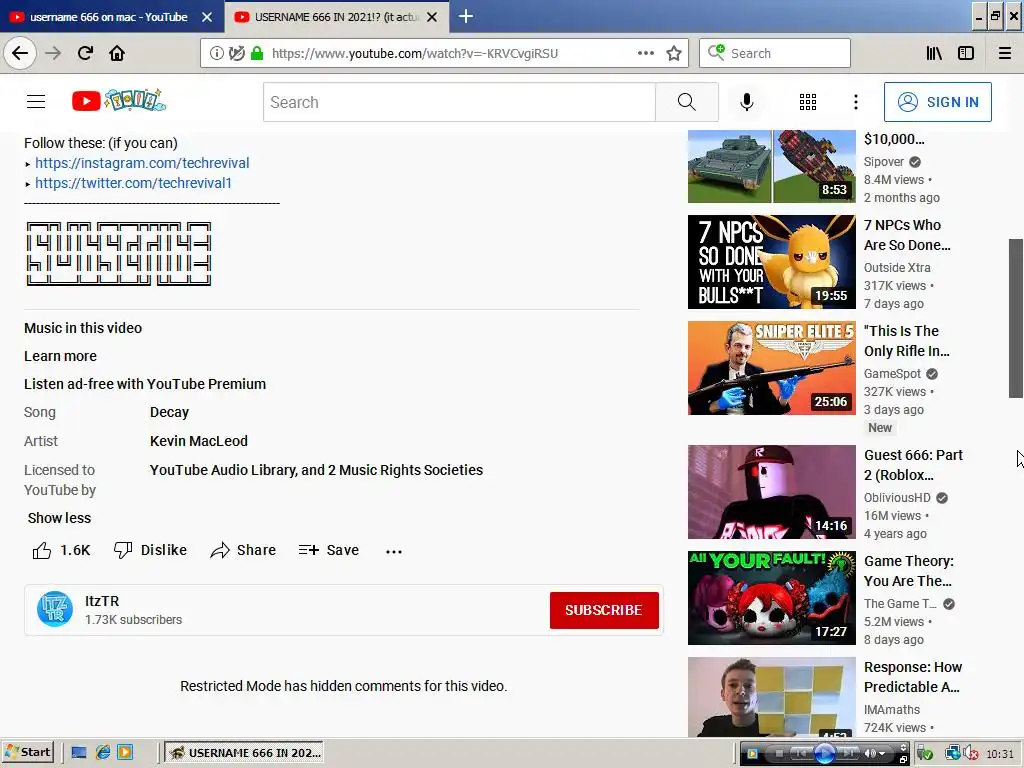The height and width of the screenshot is (768, 1024).
Task: Show site information icon in address bar
Action: 217,53
